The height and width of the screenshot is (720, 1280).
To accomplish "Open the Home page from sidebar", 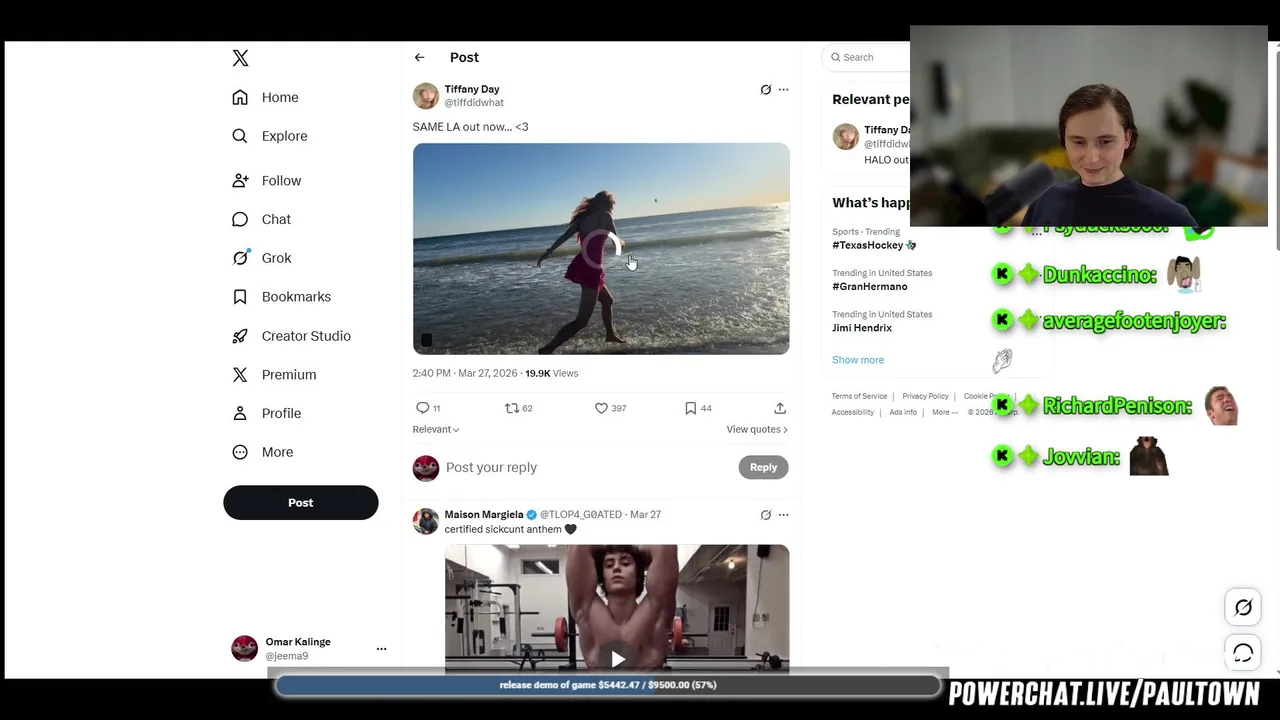I will (x=265, y=97).
